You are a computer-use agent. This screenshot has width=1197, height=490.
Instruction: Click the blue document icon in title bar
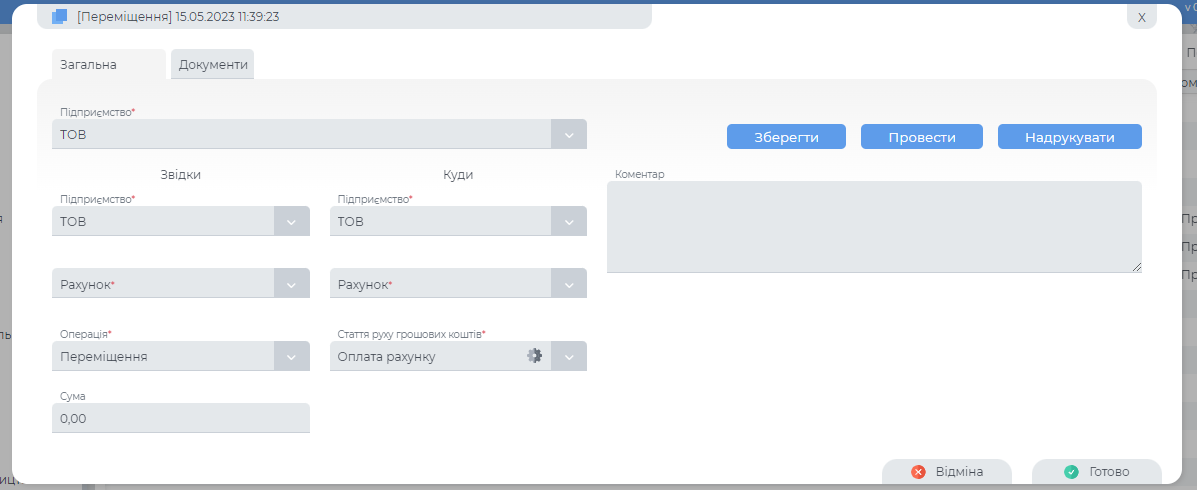click(x=59, y=17)
